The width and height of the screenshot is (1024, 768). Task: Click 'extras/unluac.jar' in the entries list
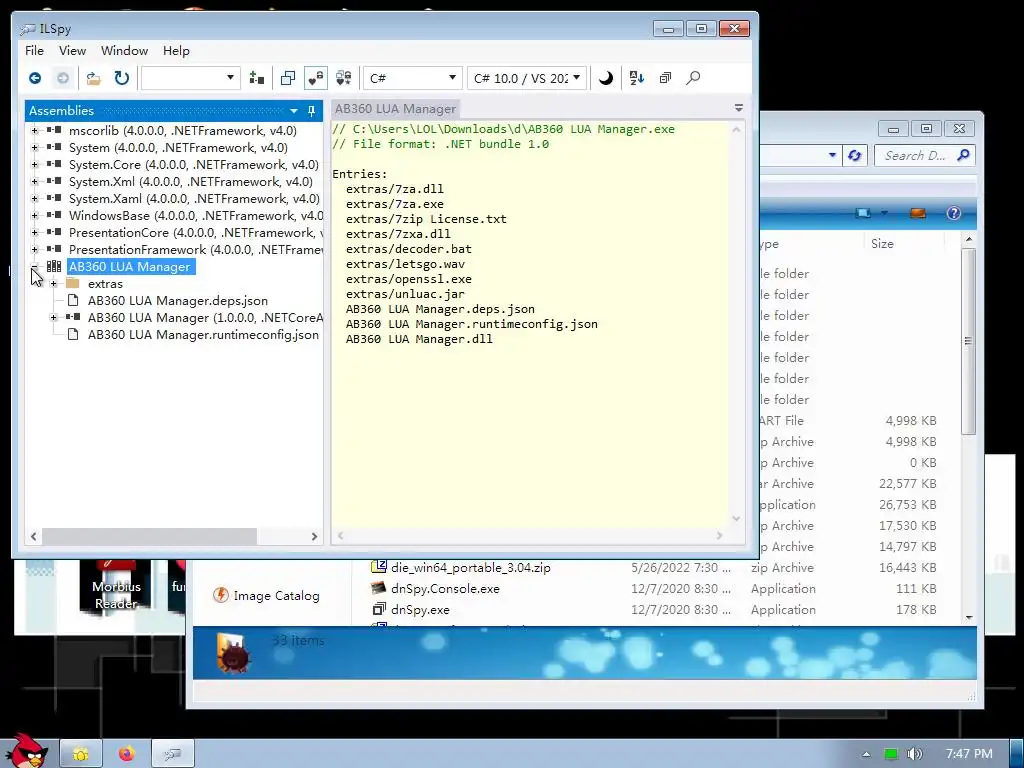pyautogui.click(x=406, y=294)
